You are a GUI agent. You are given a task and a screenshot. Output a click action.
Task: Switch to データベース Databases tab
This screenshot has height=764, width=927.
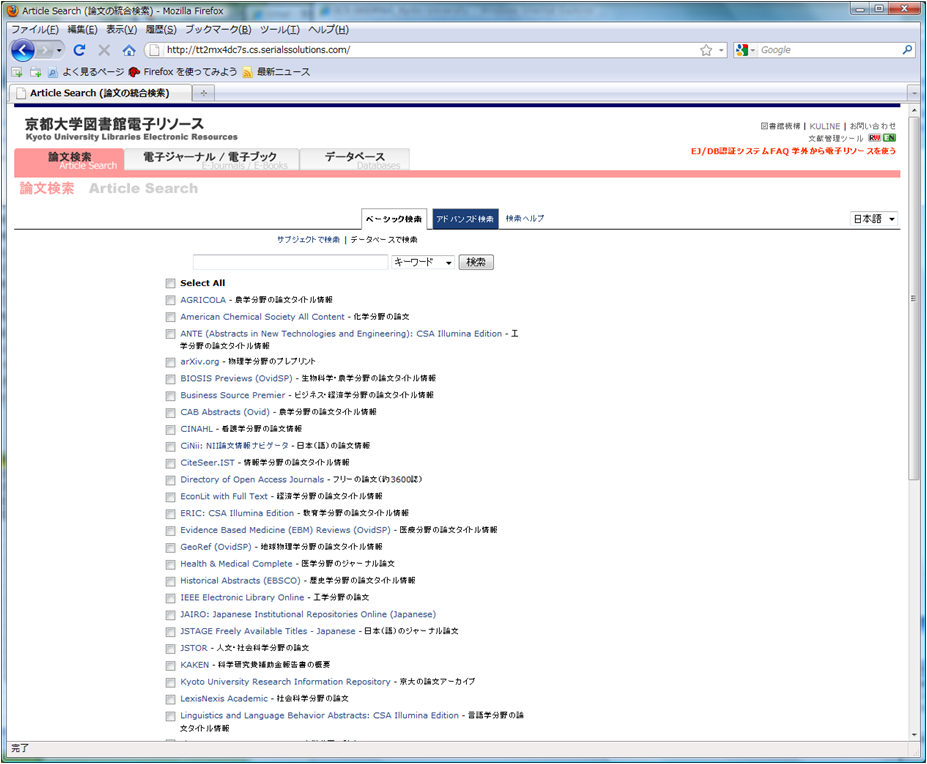pos(355,160)
